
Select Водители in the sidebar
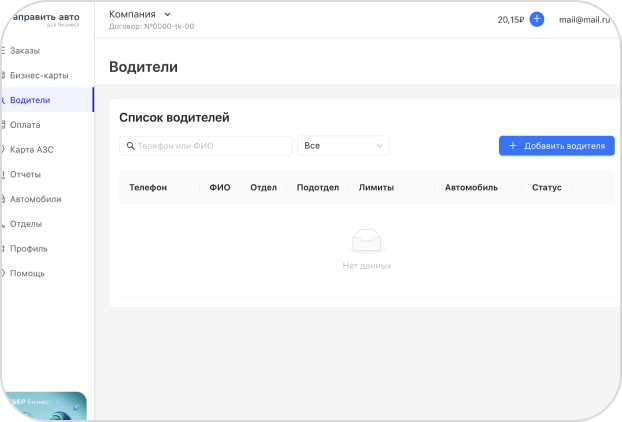30,100
